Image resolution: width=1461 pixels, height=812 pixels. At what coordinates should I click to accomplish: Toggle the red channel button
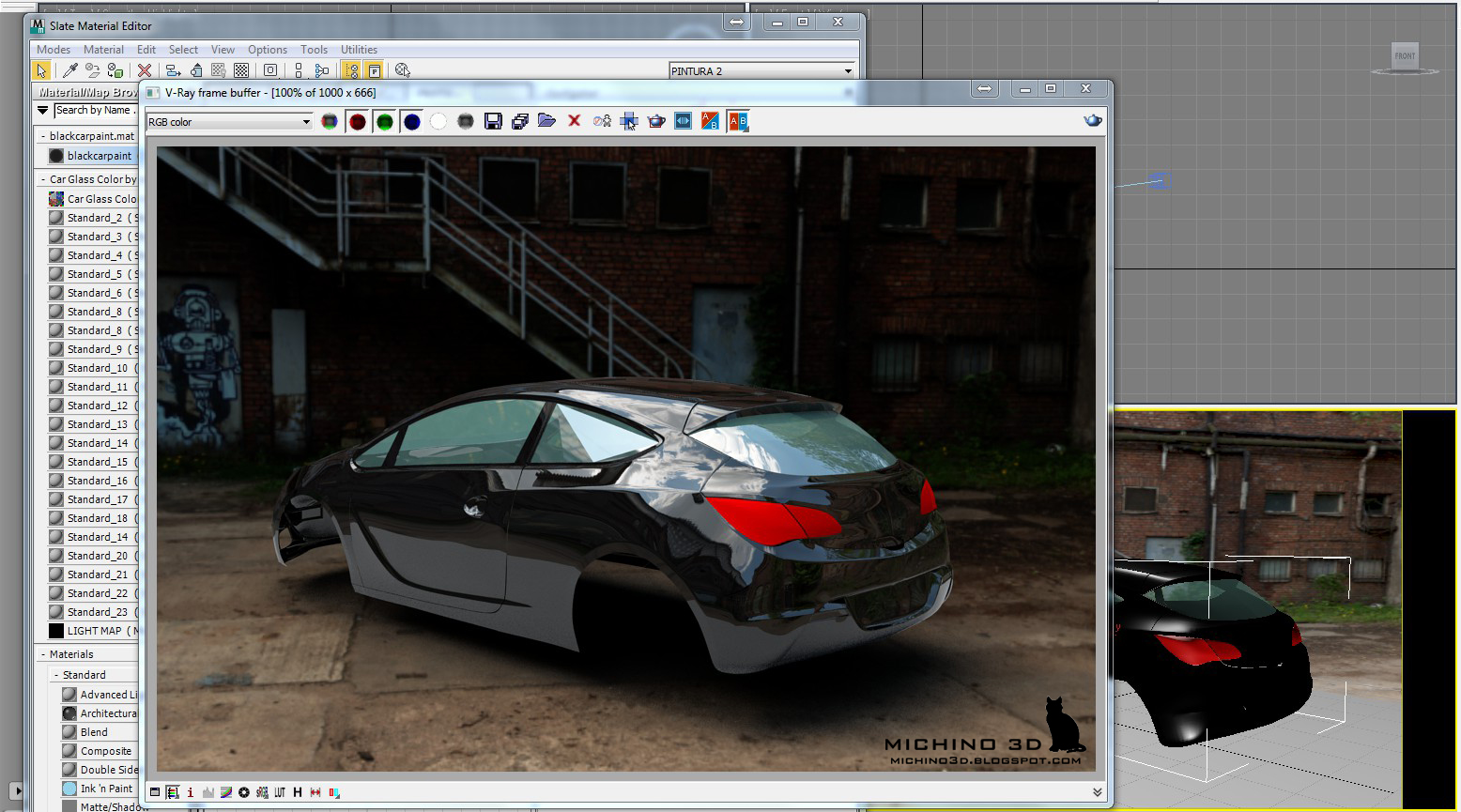click(x=357, y=121)
